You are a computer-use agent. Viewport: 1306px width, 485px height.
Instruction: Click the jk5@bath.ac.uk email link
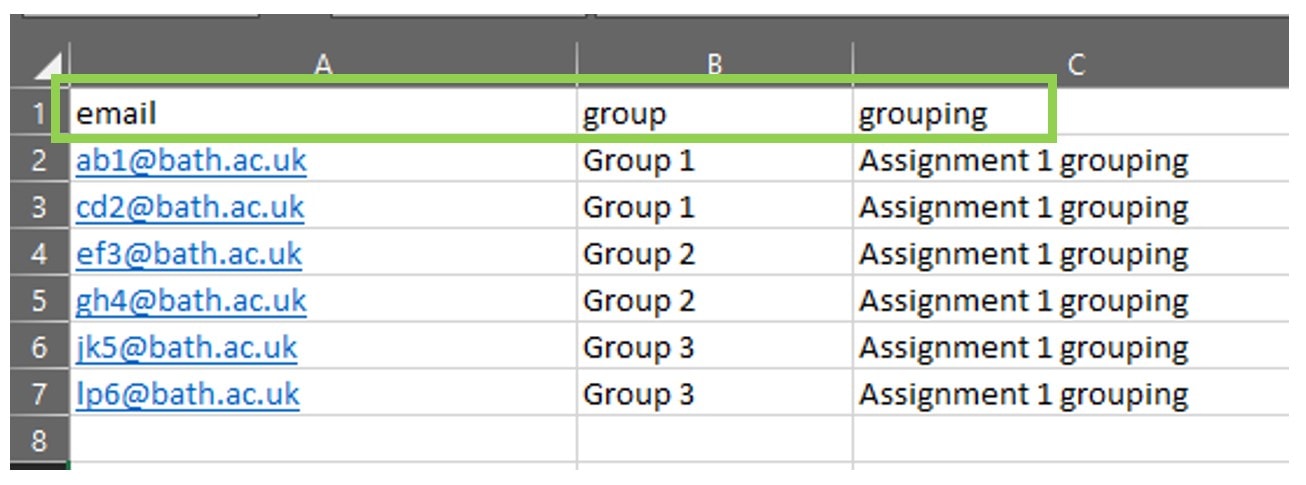click(186, 347)
